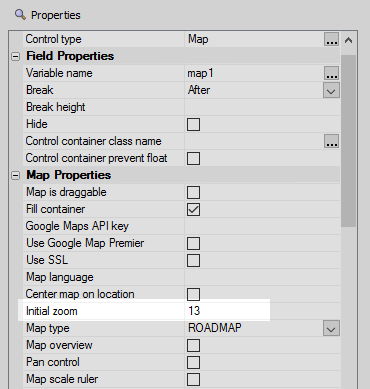The width and height of the screenshot is (370, 389).
Task: Enable Control container prevent float checkbox
Action: (194, 158)
